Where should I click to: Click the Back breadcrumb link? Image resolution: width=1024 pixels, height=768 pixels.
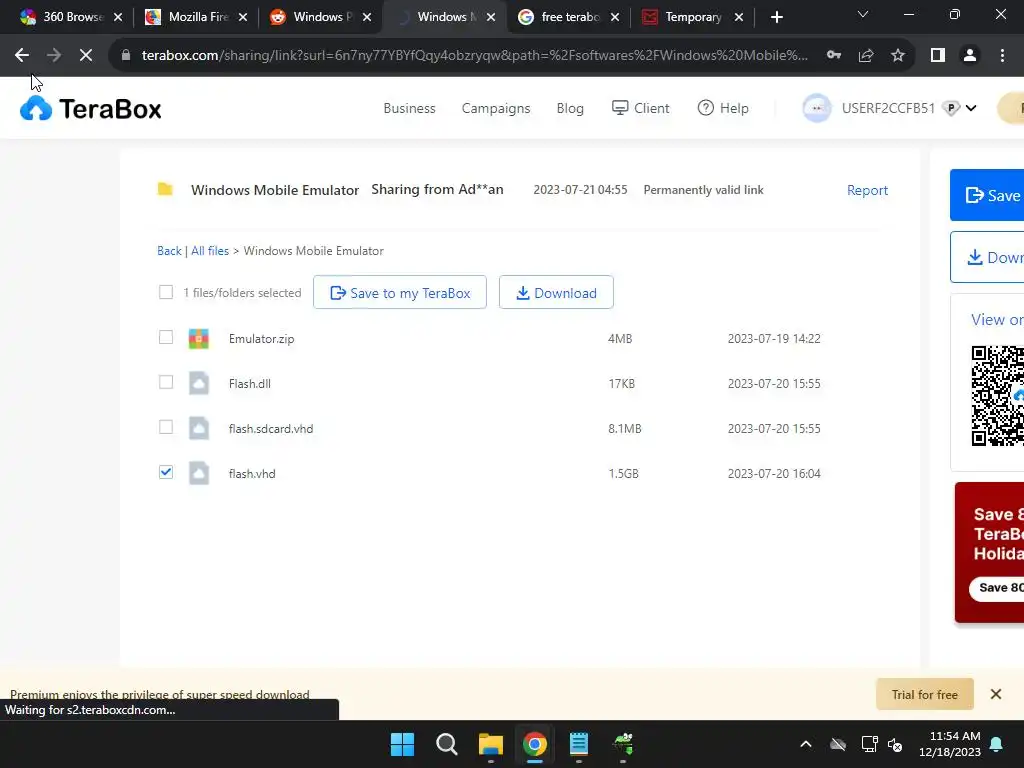169,251
